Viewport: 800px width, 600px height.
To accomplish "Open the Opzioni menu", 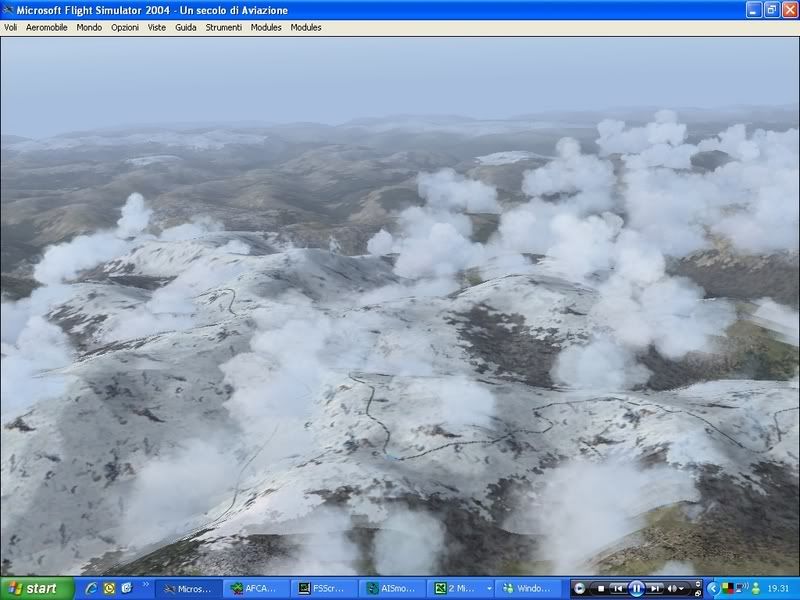I will coord(125,28).
